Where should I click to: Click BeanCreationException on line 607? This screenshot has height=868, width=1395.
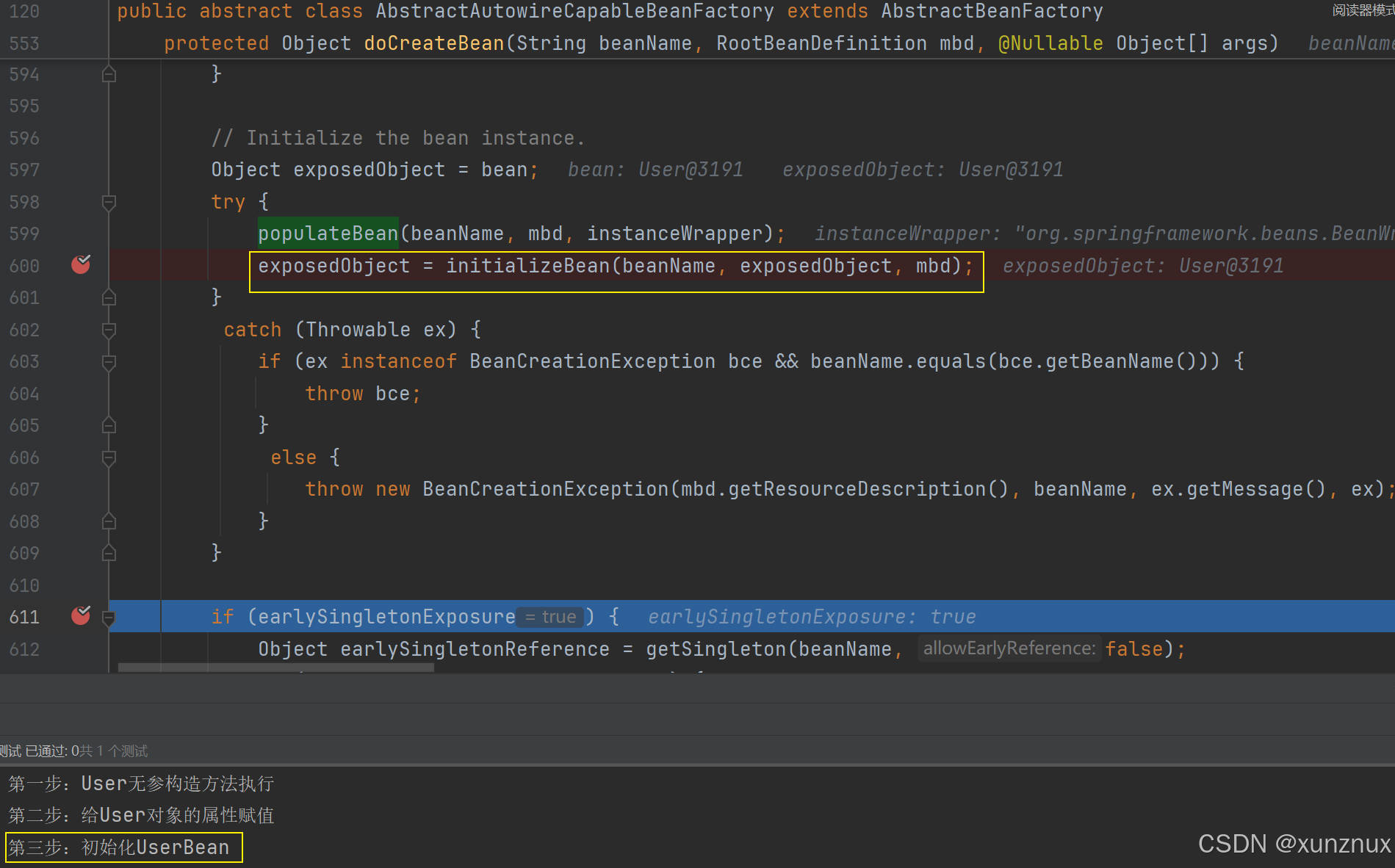tap(545, 489)
